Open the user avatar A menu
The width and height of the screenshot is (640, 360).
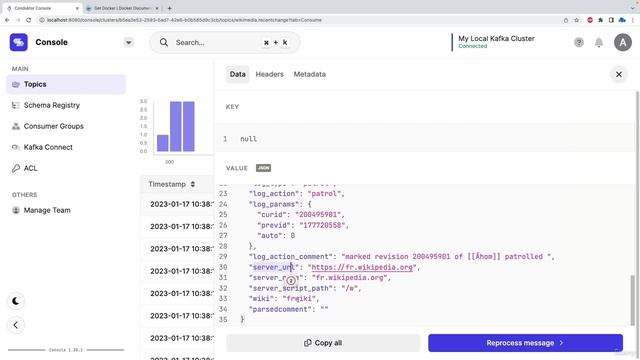(x=622, y=42)
